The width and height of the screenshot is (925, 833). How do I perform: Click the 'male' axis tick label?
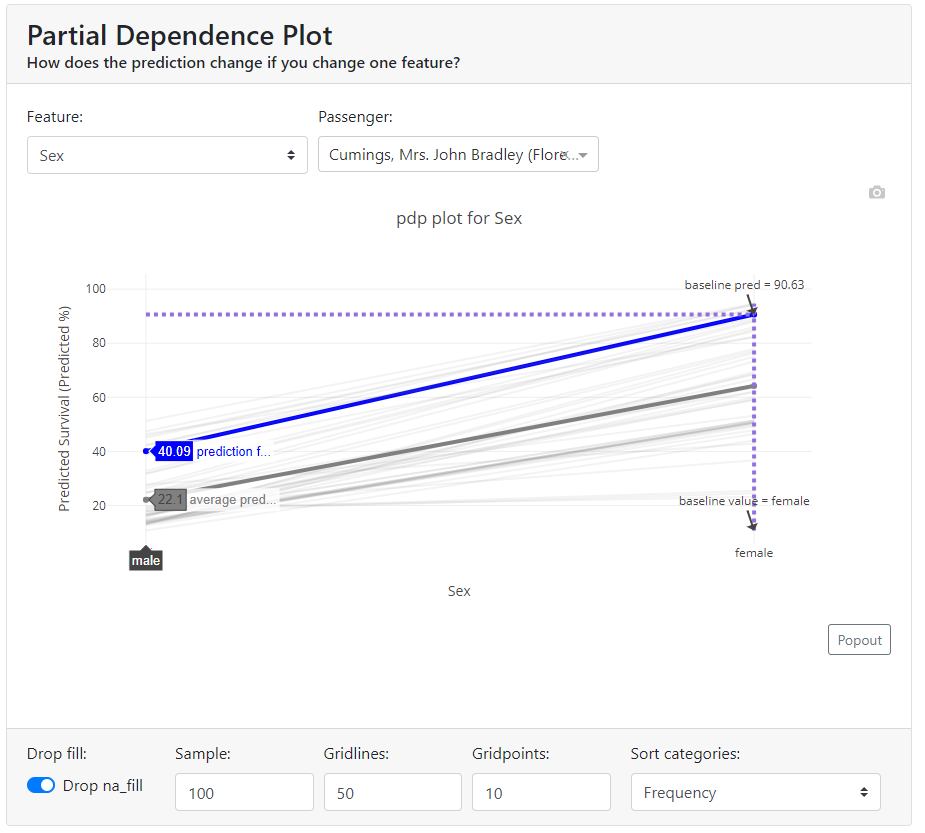click(146, 560)
